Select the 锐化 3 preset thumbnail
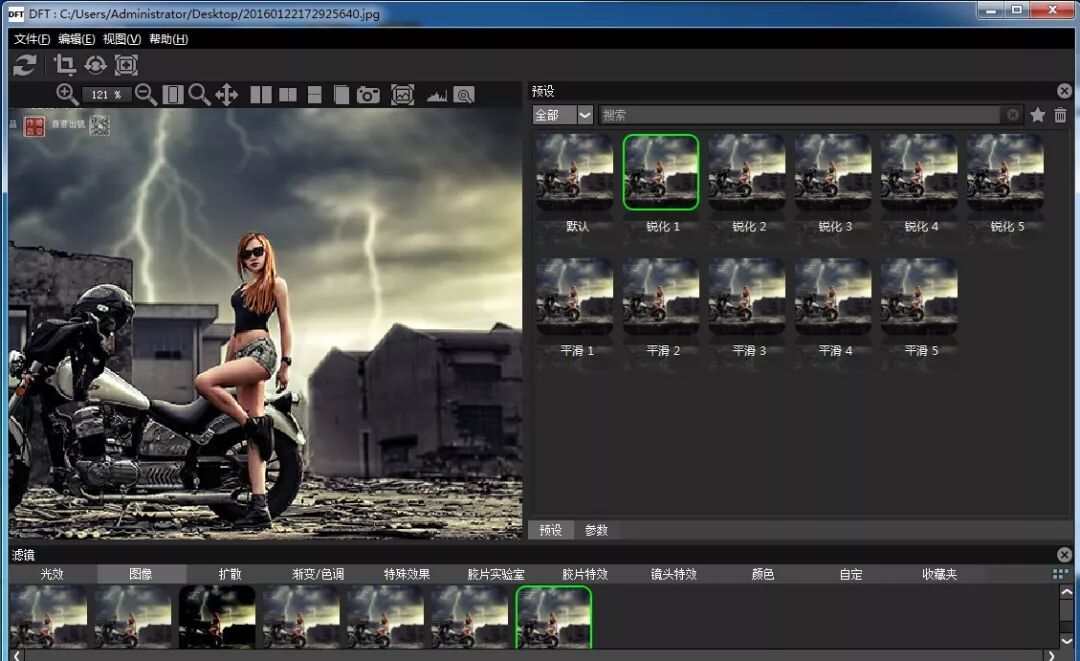The height and width of the screenshot is (661, 1080). pos(833,172)
